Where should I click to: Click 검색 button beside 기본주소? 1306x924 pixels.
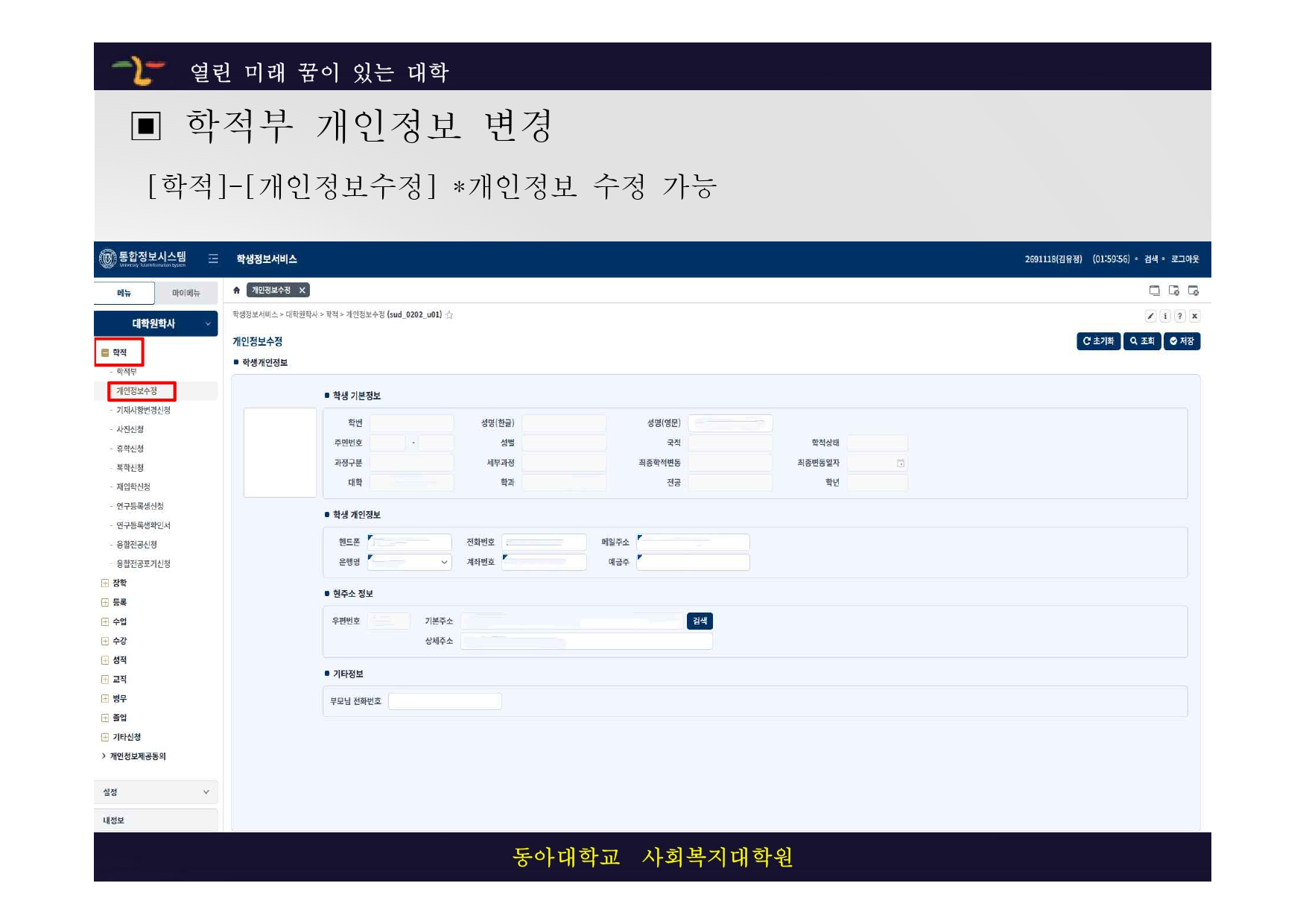(x=700, y=621)
